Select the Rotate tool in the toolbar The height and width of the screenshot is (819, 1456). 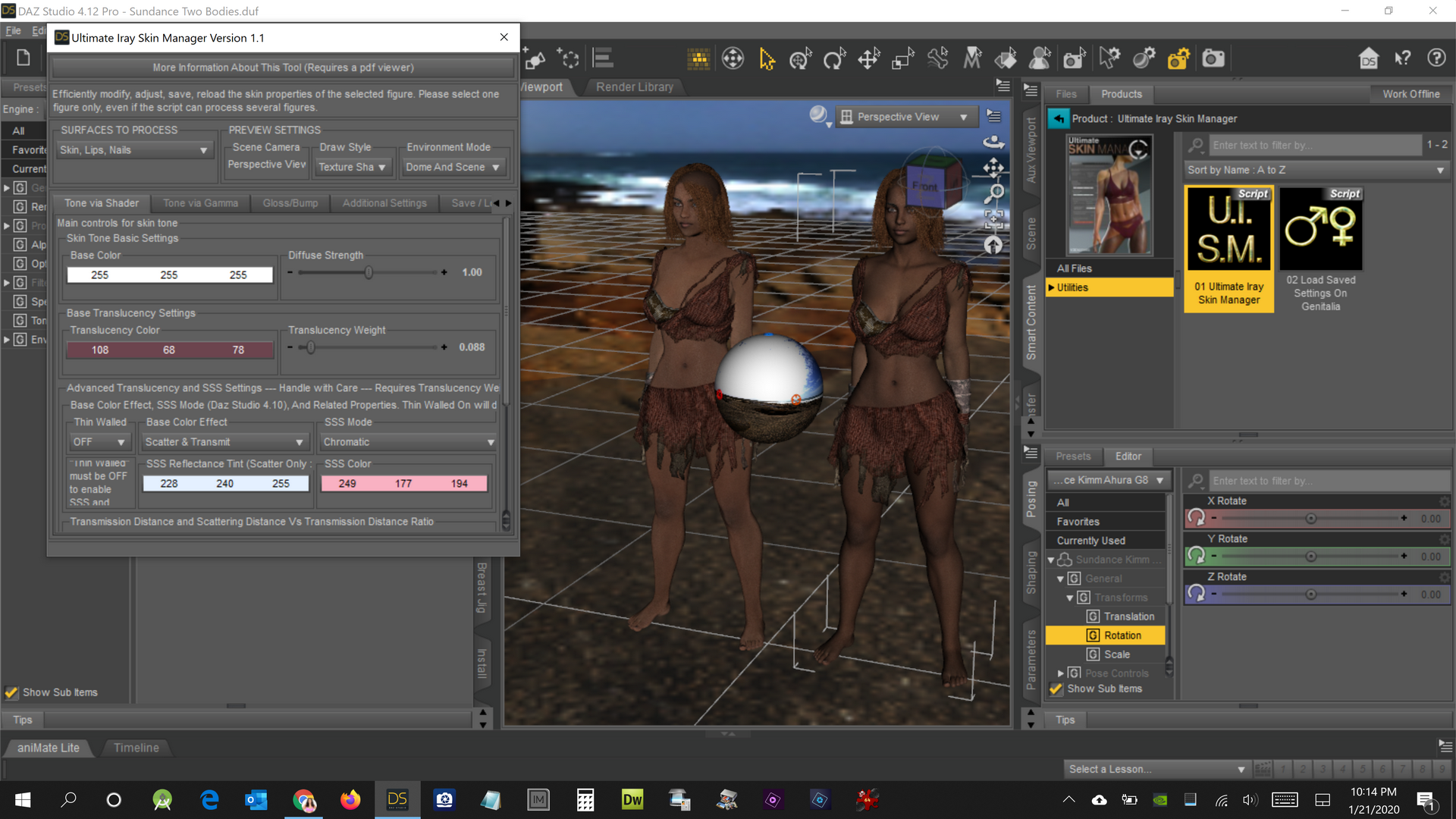click(x=836, y=58)
